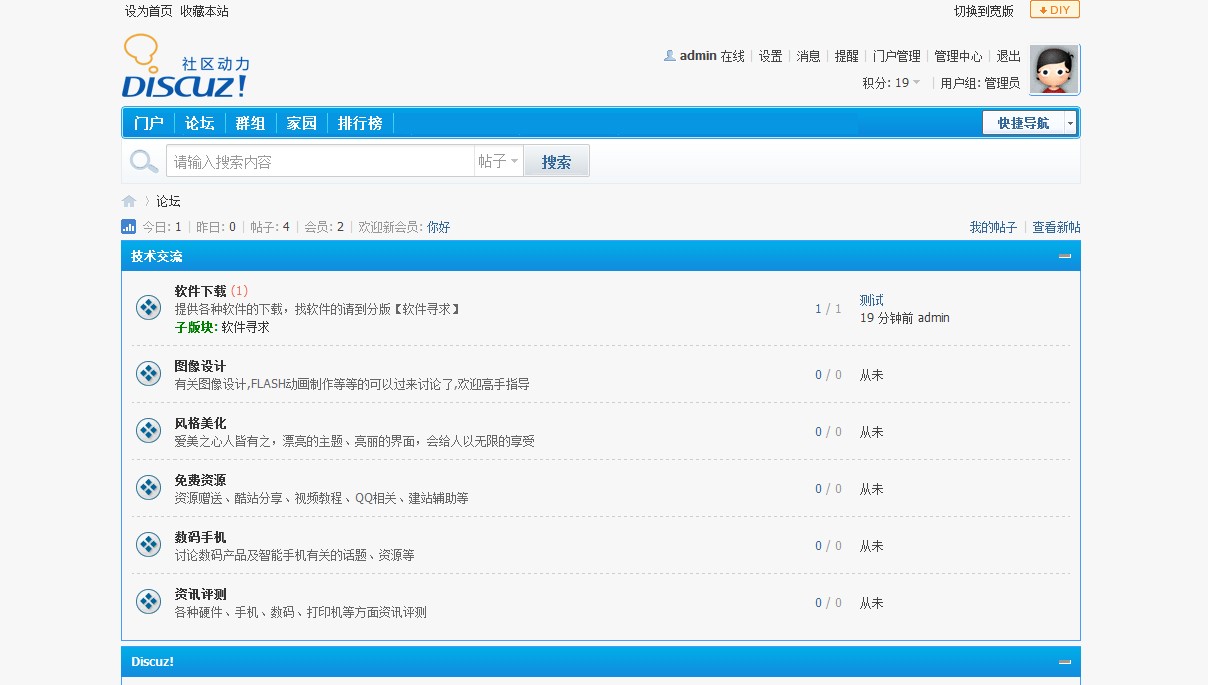Click the 风格美化 forum icon
This screenshot has height=685, width=1208.
(x=148, y=431)
